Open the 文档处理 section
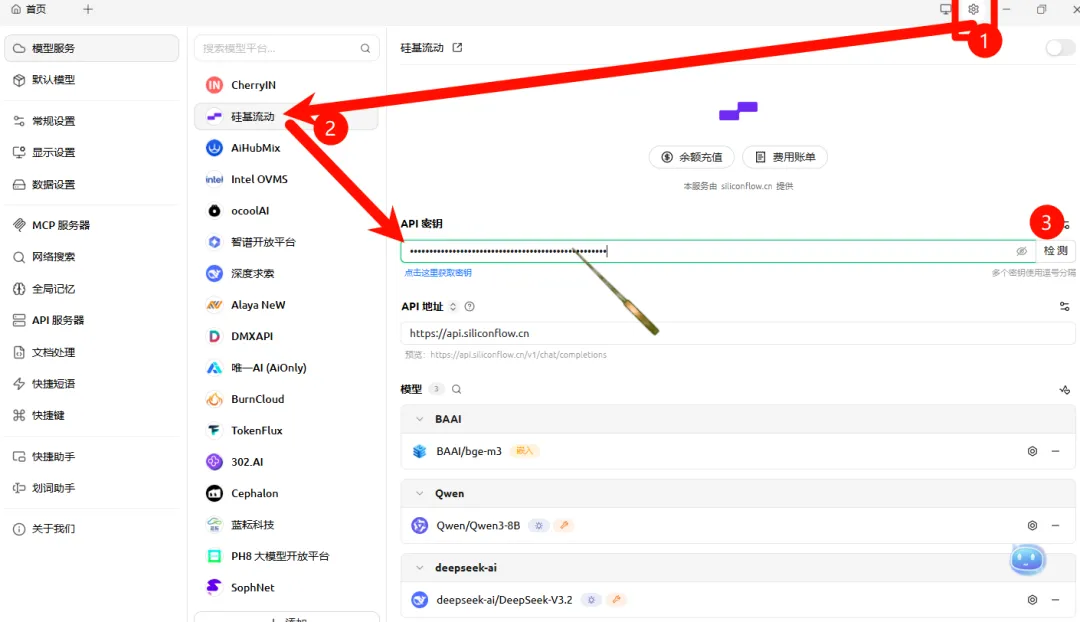 click(x=92, y=352)
